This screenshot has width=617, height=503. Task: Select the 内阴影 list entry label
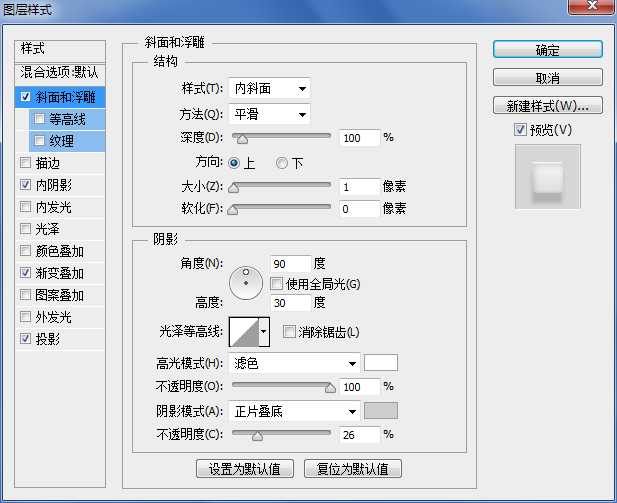pyautogui.click(x=54, y=185)
